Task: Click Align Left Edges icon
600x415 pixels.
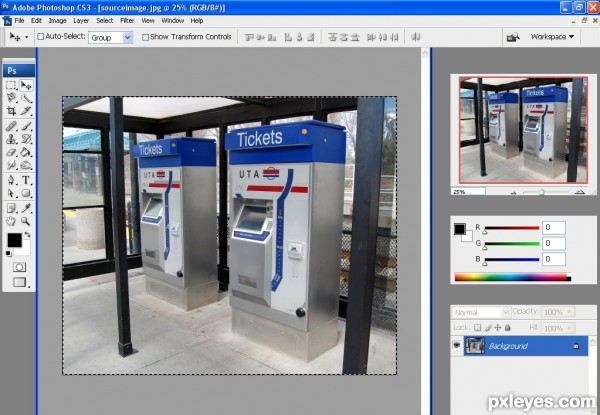Action: pyautogui.click(x=289, y=37)
